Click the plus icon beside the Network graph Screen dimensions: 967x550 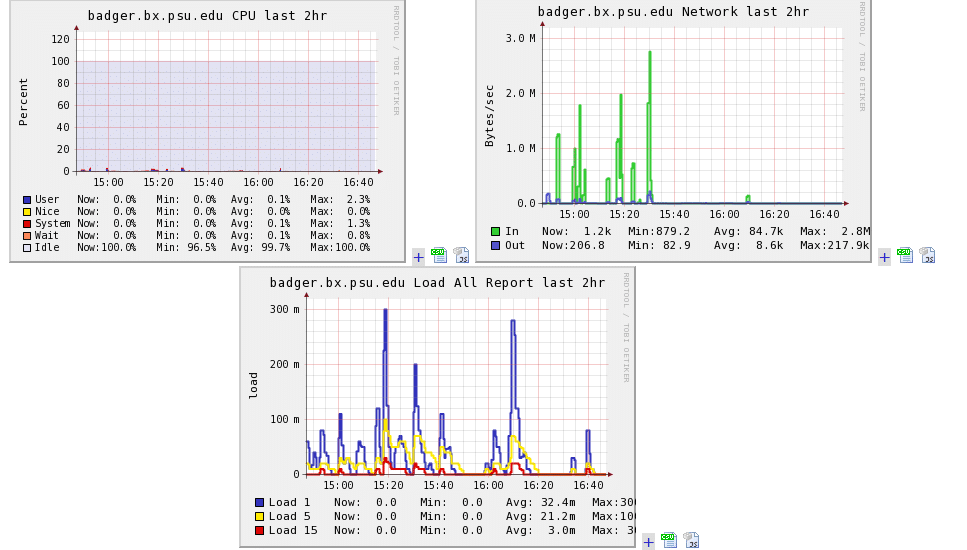[884, 257]
